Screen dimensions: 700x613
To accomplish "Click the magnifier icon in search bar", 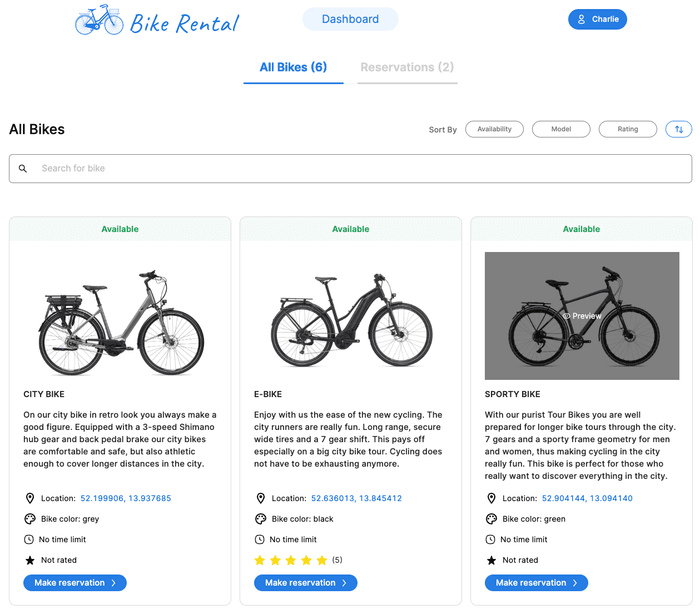I will pyautogui.click(x=23, y=169).
